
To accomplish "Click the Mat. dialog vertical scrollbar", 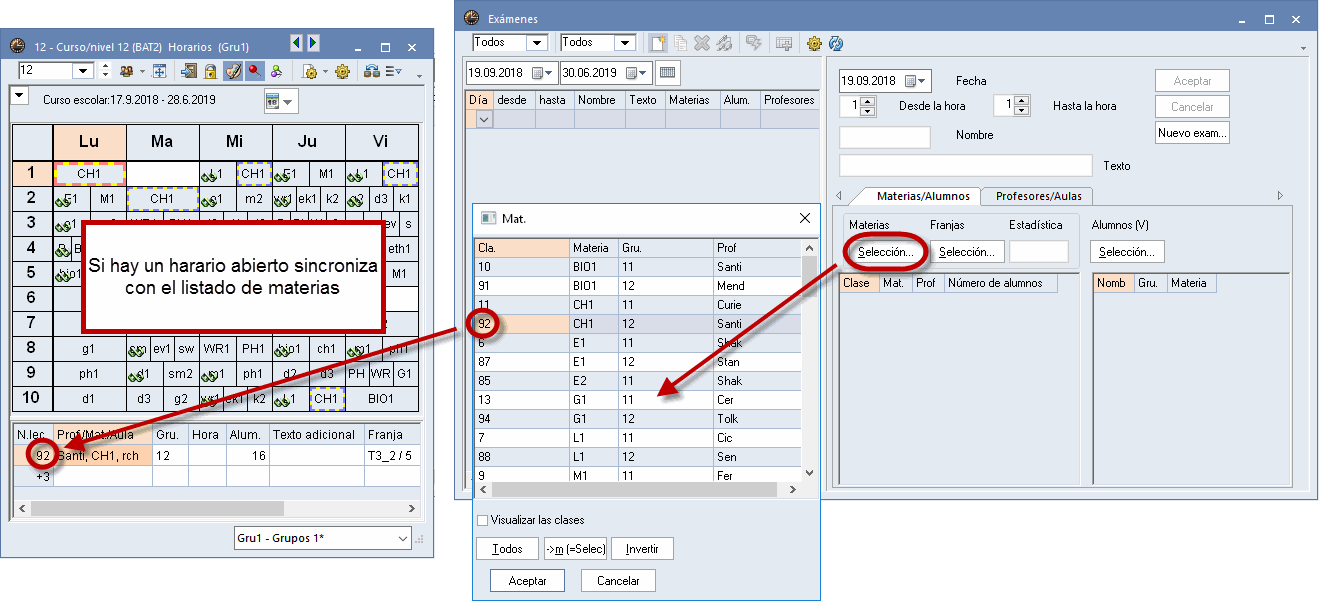I will click(x=809, y=360).
